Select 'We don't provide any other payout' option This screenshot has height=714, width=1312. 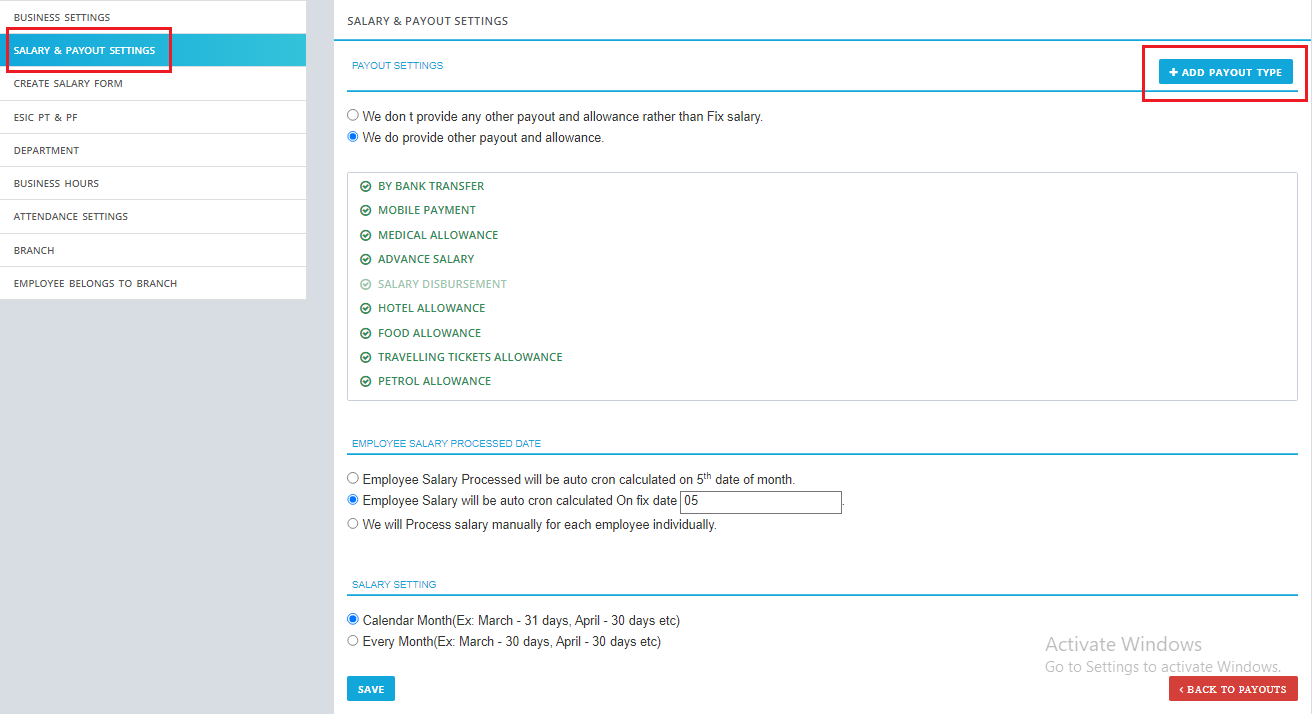tap(353, 116)
